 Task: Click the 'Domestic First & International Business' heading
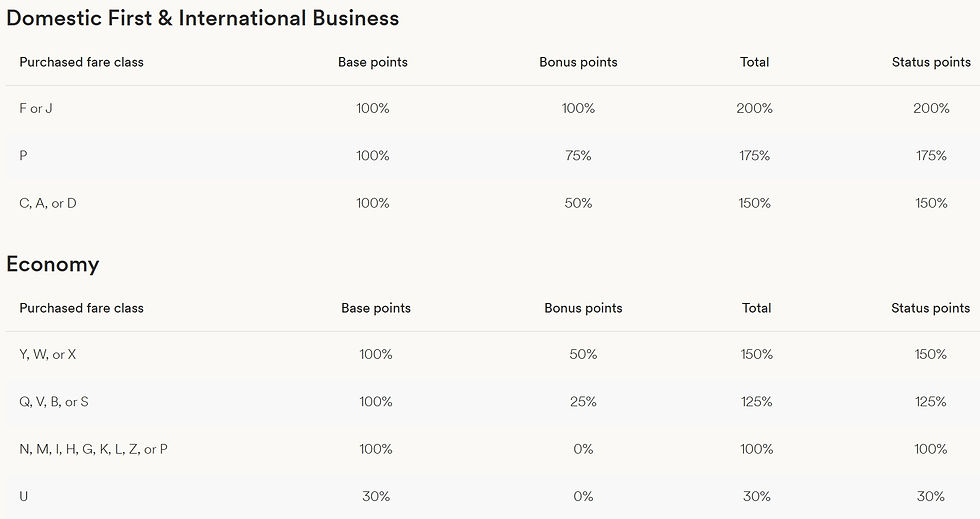203,18
